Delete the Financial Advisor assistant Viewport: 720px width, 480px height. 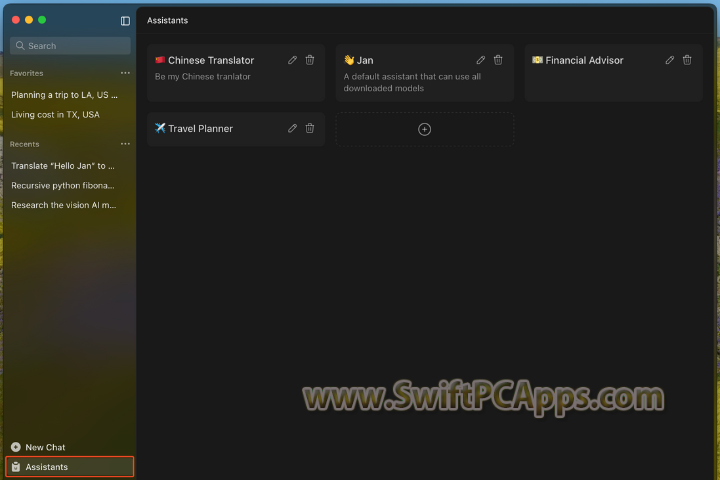point(687,60)
